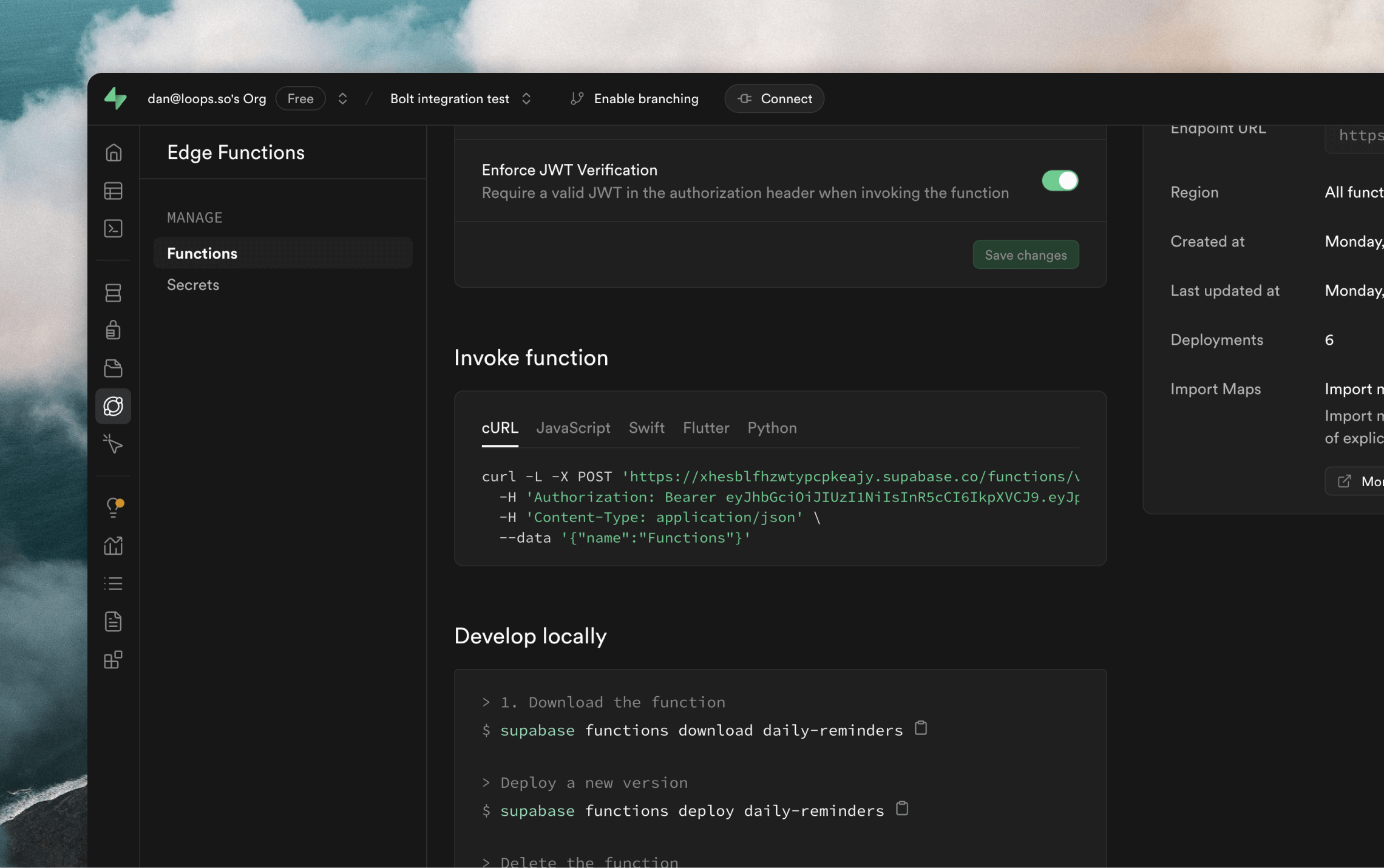Screen dimensions: 1384x868
Task: Disable Enforce JWT Verification toggle
Action: point(1060,180)
